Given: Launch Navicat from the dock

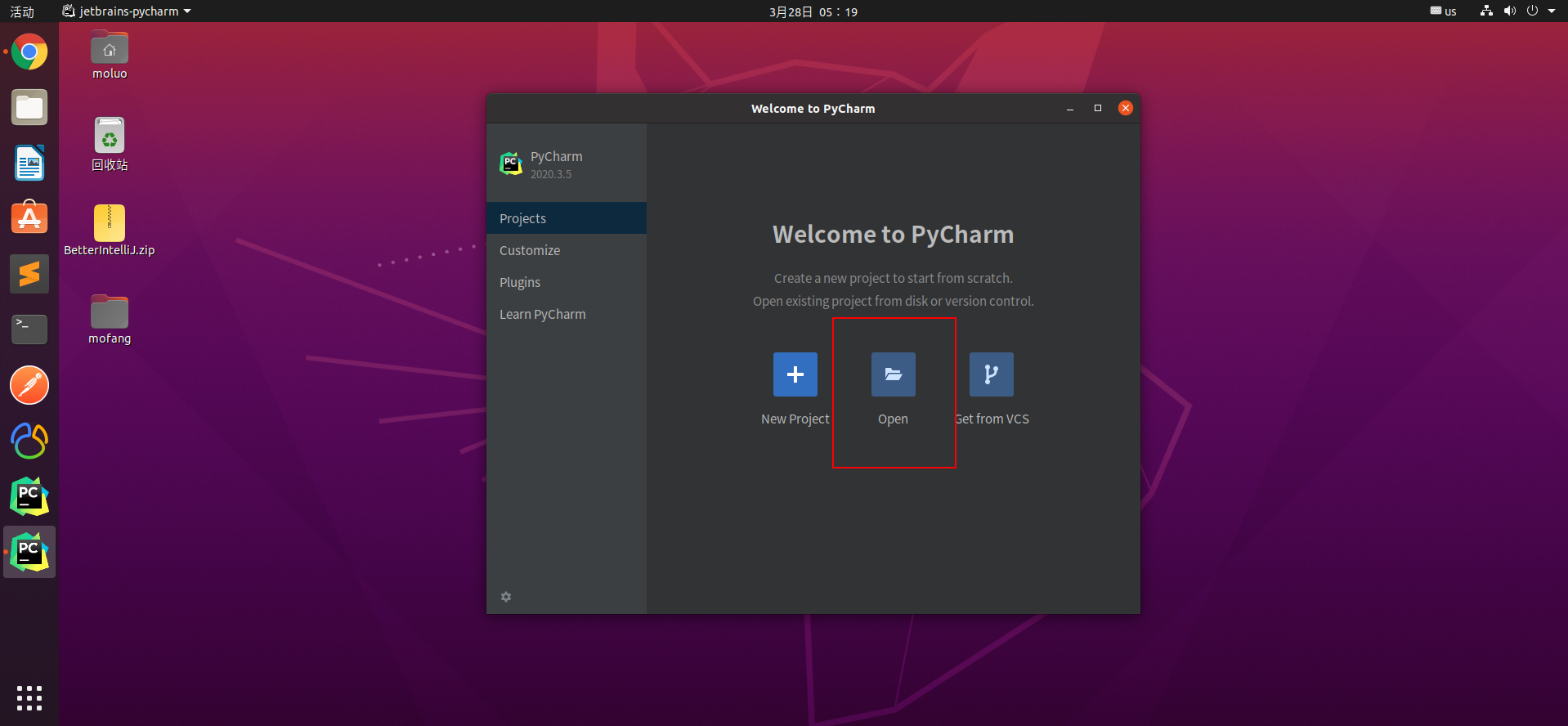Looking at the screenshot, I should click(29, 441).
